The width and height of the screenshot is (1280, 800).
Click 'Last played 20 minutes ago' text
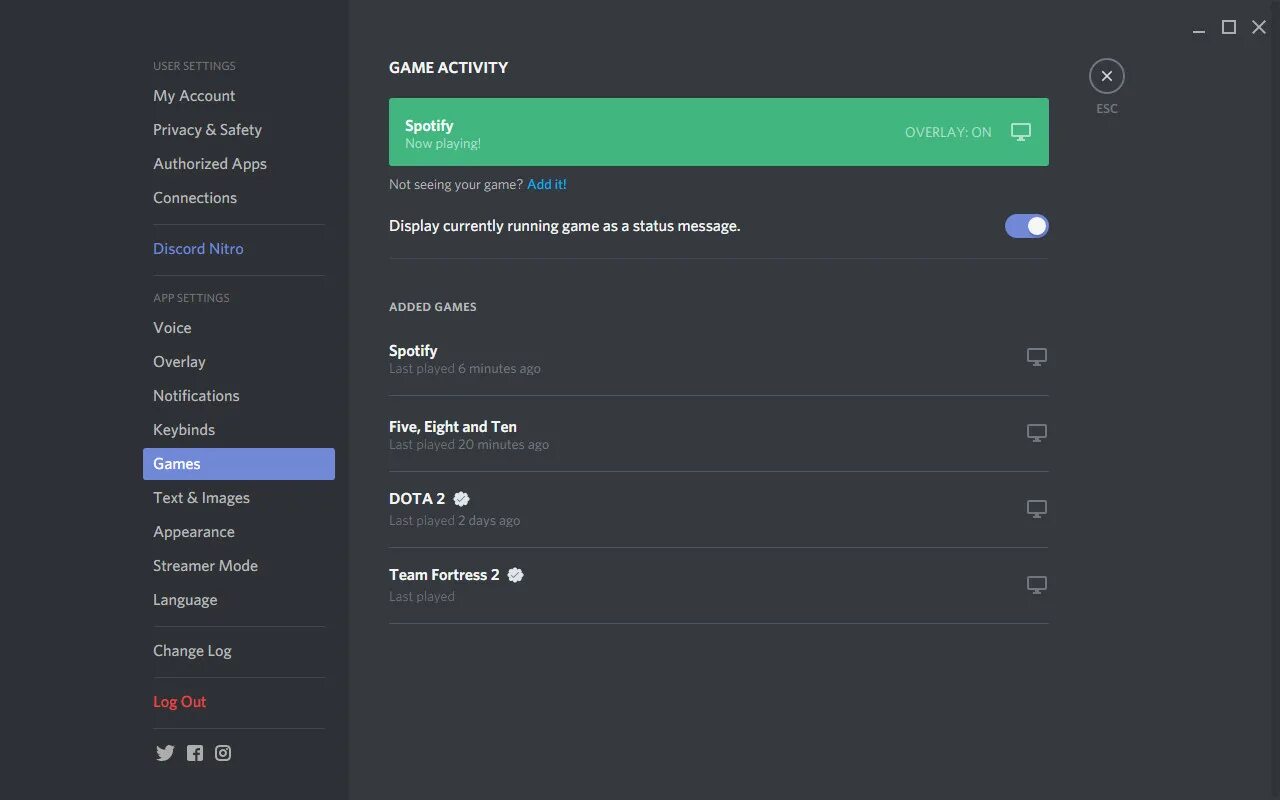tap(469, 445)
